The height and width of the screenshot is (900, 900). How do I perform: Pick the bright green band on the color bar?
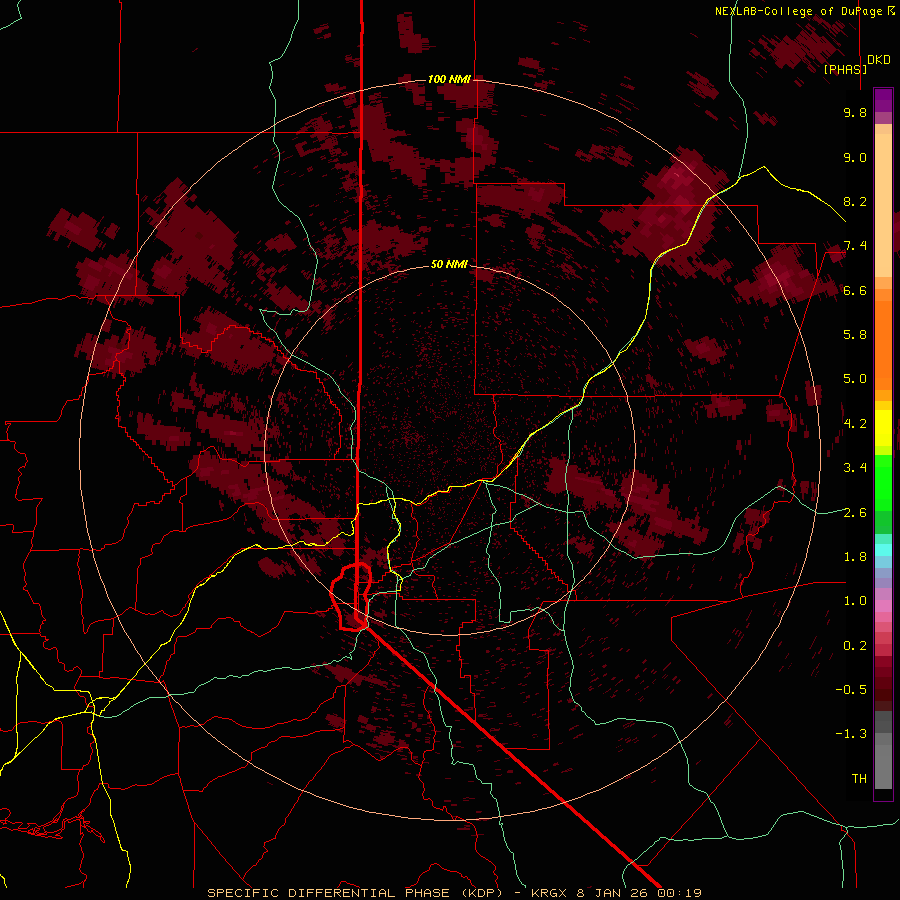[883, 483]
